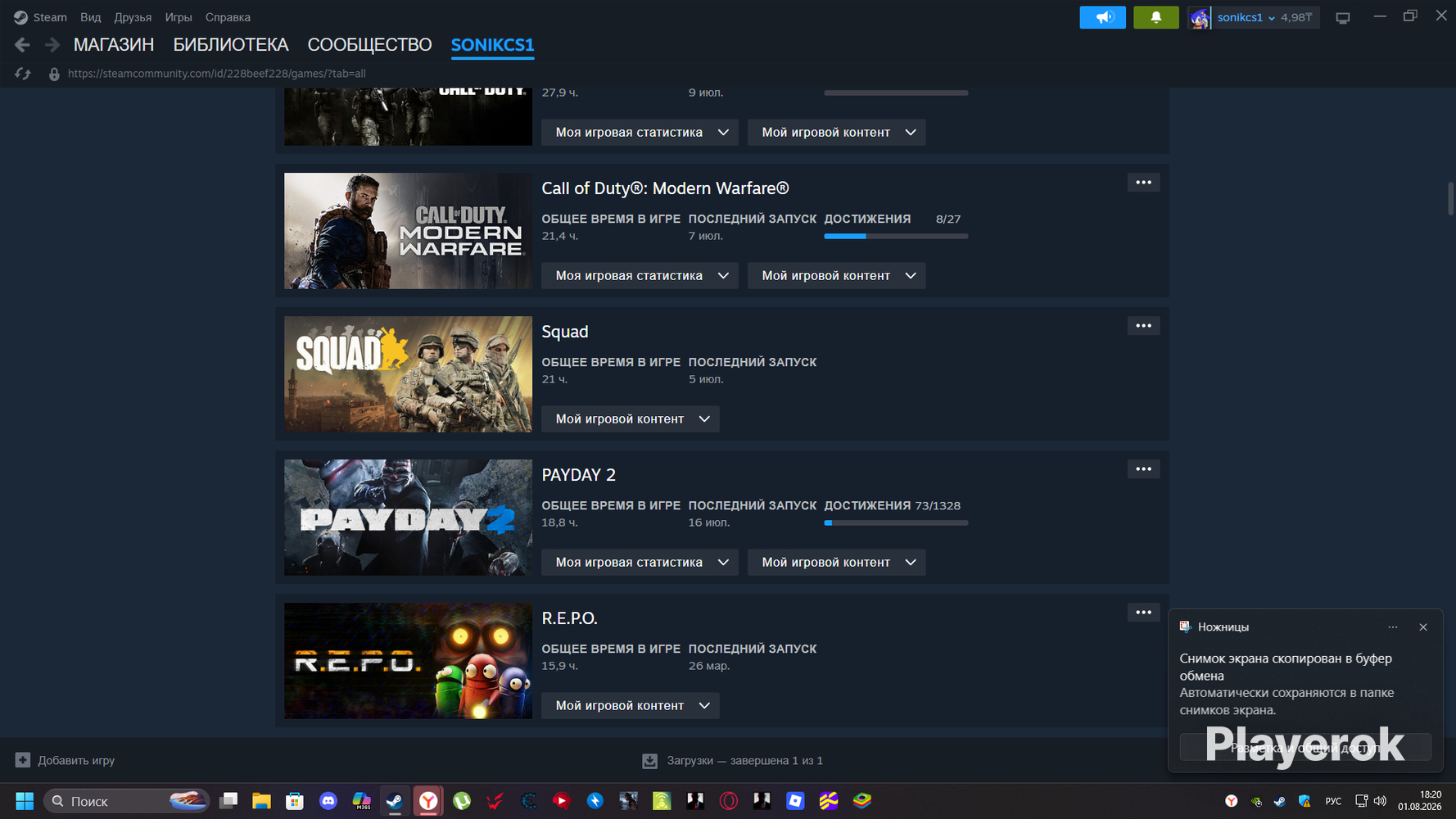
Task: Open the Друзья menu
Action: 133,17
